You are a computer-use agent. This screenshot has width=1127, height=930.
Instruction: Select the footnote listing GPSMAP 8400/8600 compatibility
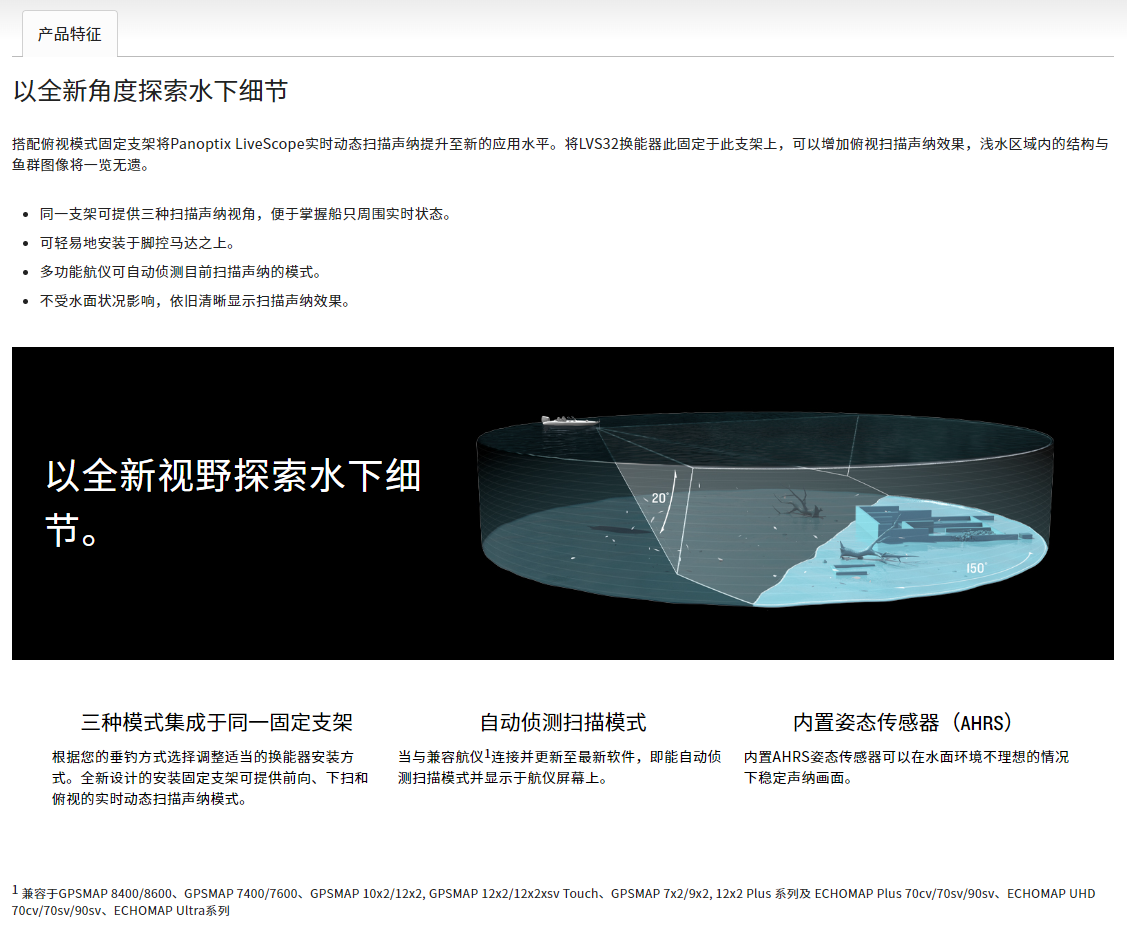pos(553,901)
